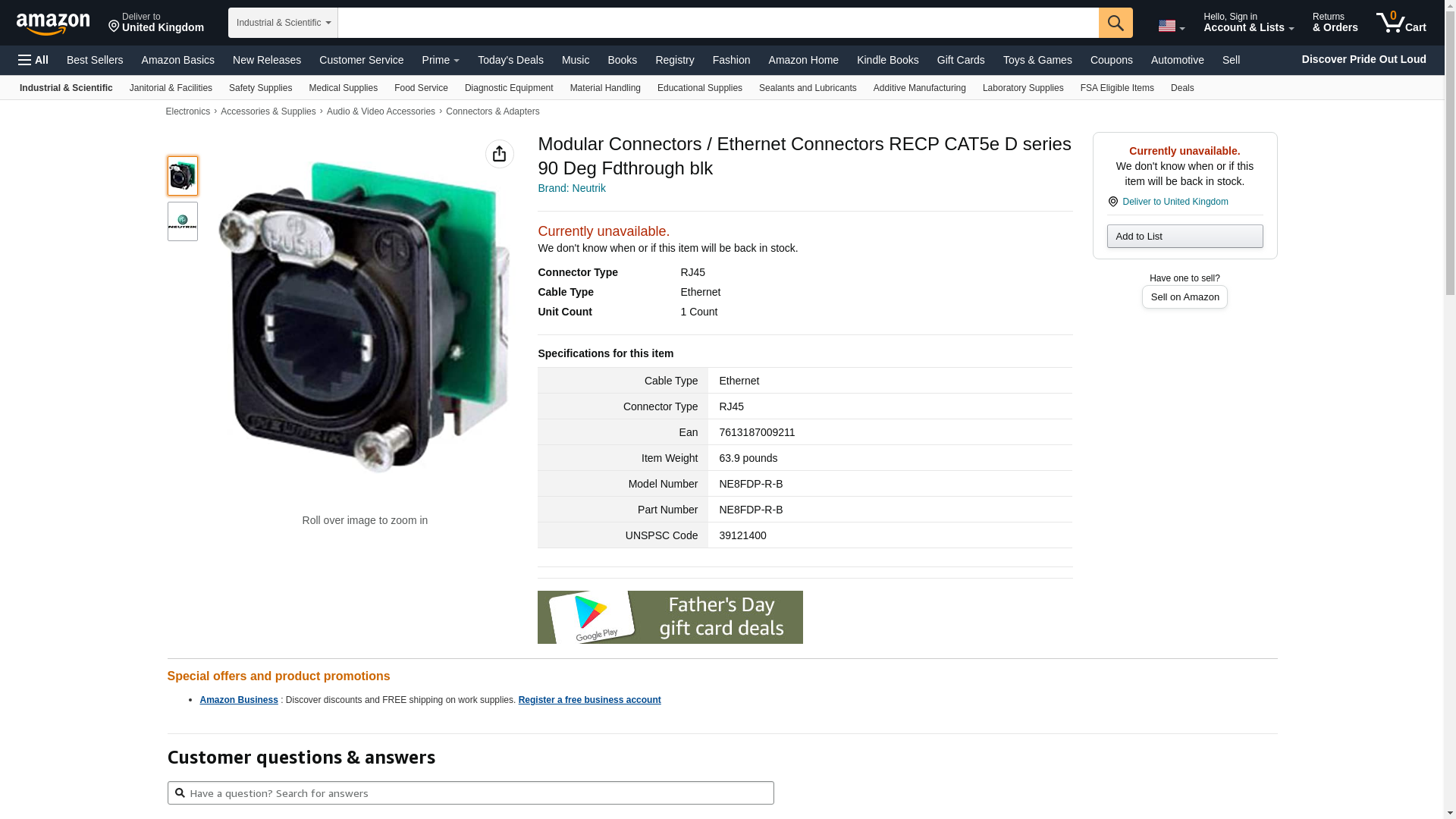Image resolution: width=1456 pixels, height=819 pixels.
Task: Click the Father's Day gift card banner
Action: click(x=670, y=617)
